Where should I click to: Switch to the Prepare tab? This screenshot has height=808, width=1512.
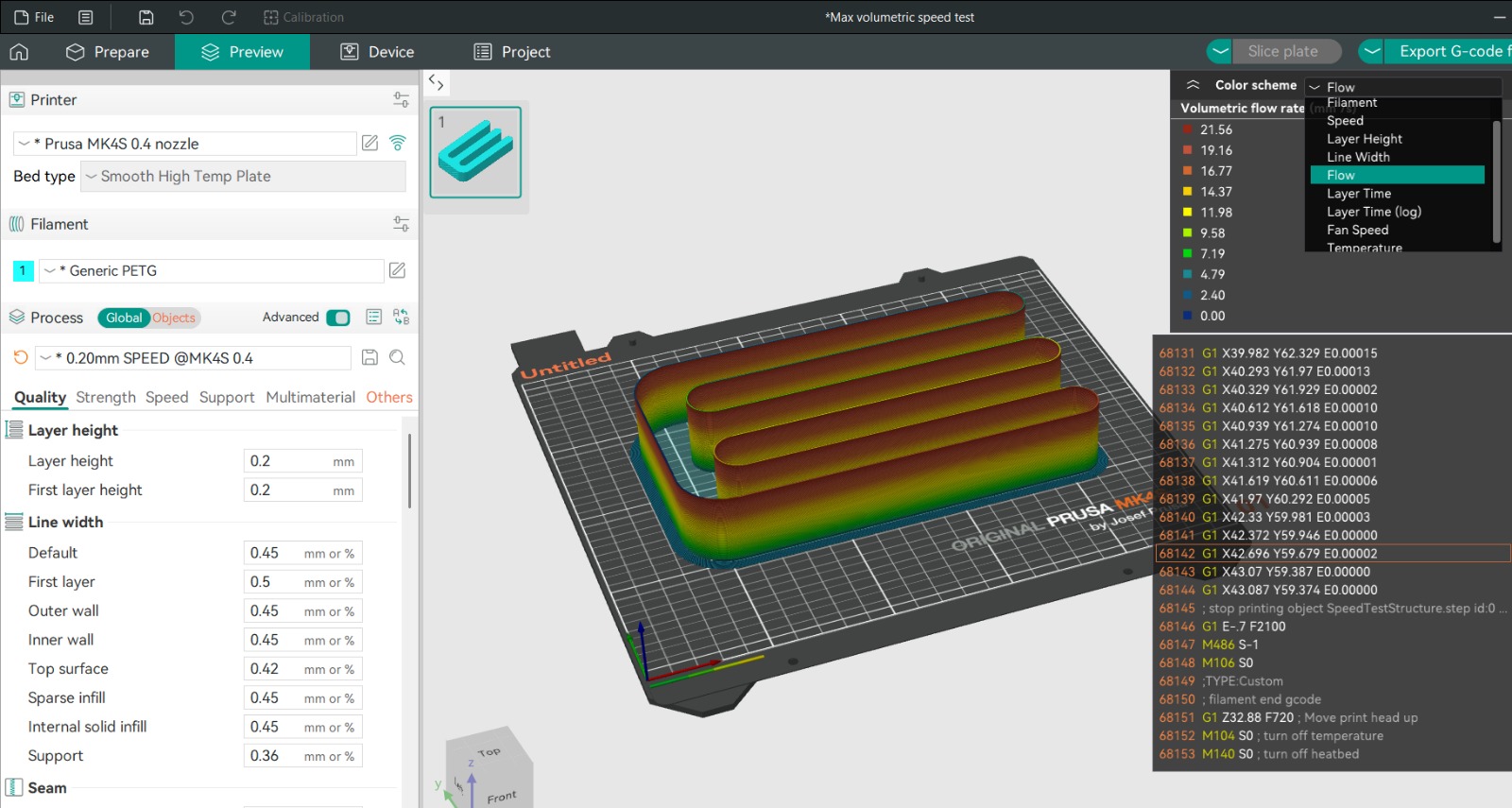coord(108,52)
